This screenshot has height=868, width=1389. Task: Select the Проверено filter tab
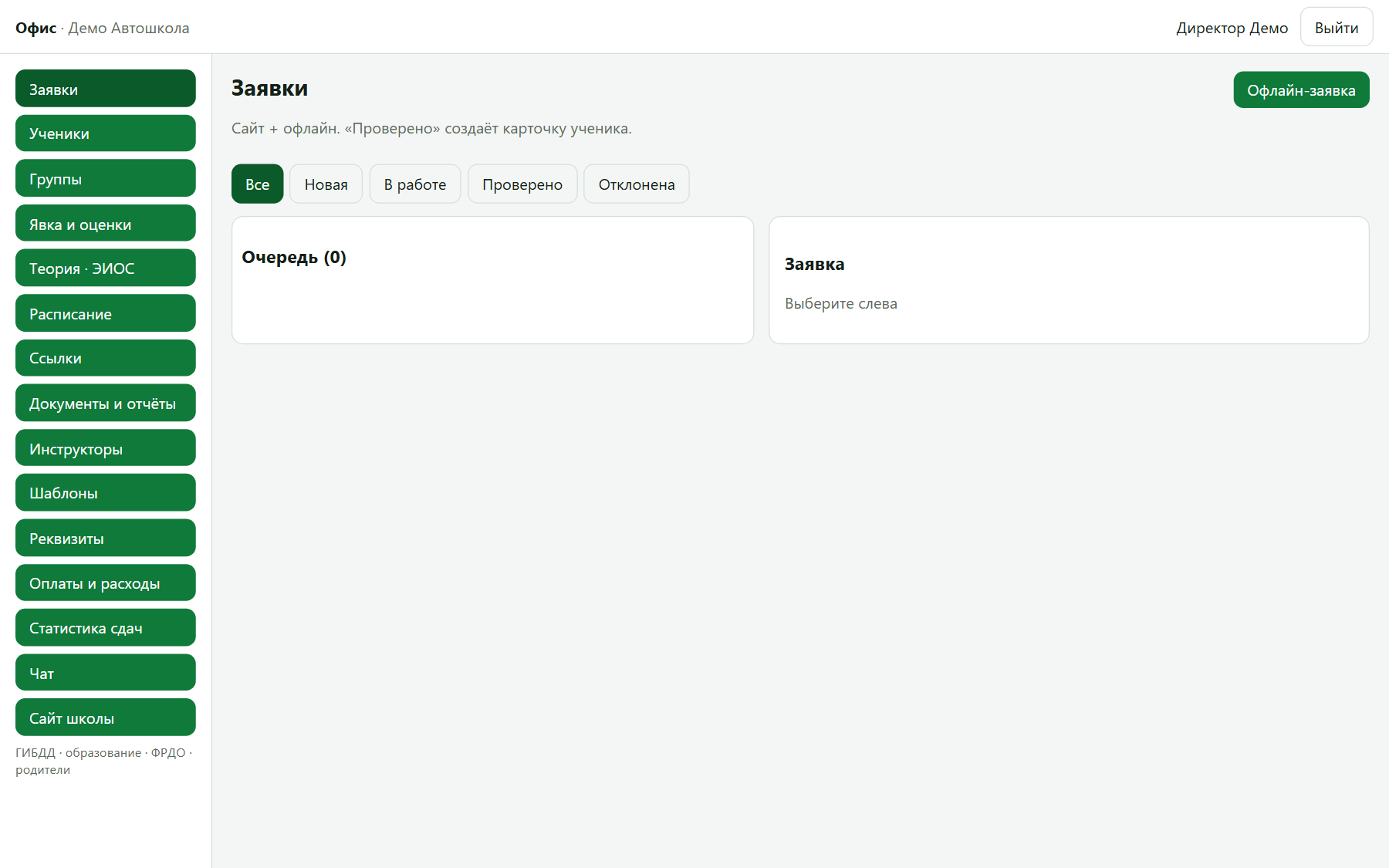tap(522, 184)
